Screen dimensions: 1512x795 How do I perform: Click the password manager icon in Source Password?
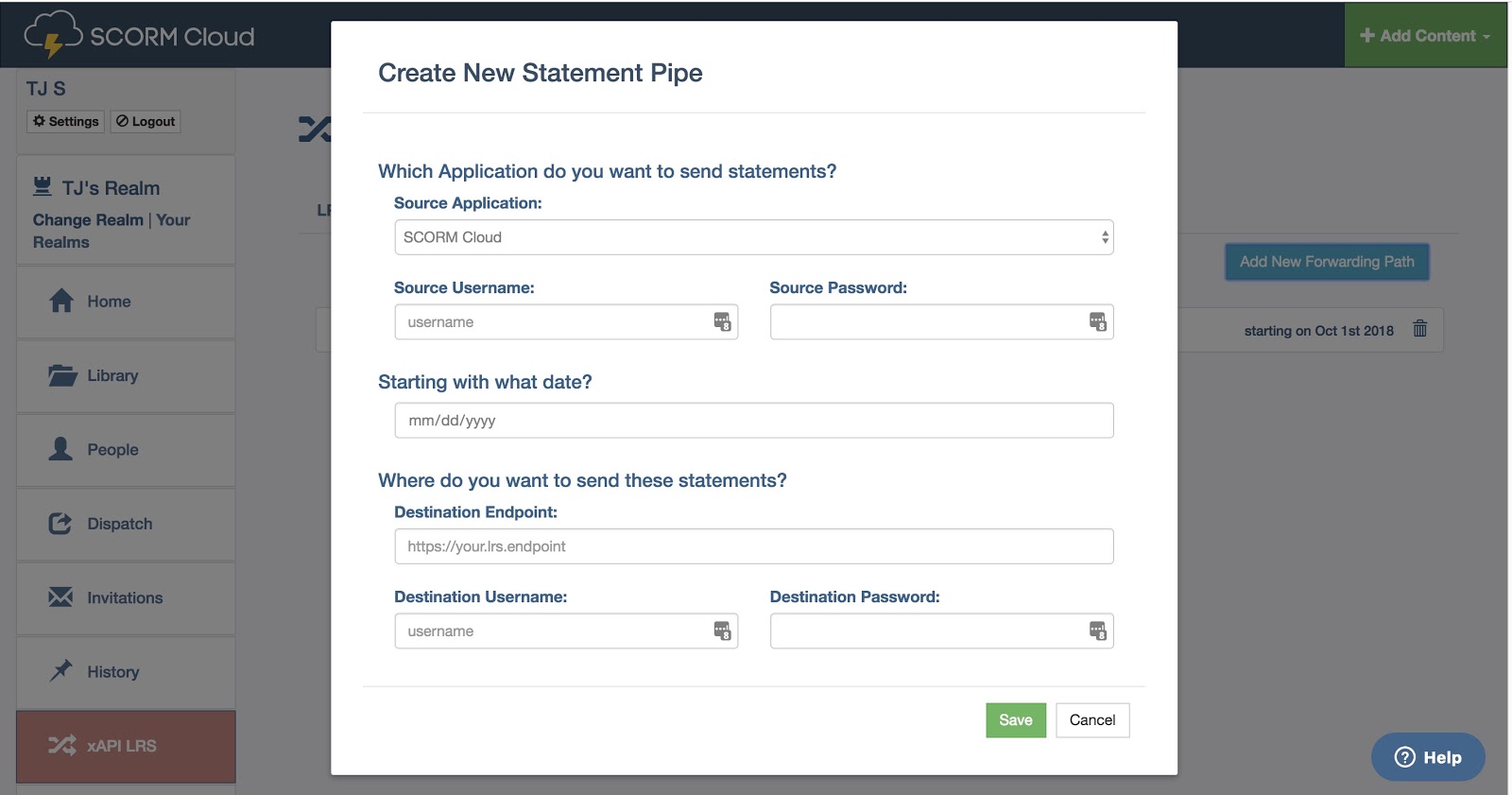coord(1097,322)
